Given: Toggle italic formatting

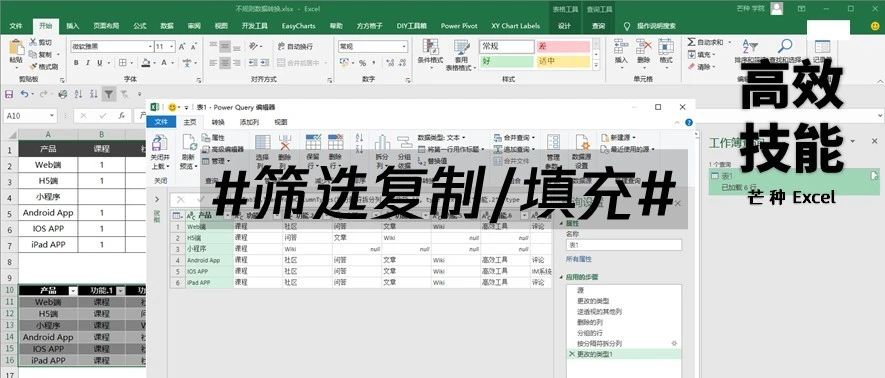Looking at the screenshot, I should pyautogui.click(x=89, y=63).
